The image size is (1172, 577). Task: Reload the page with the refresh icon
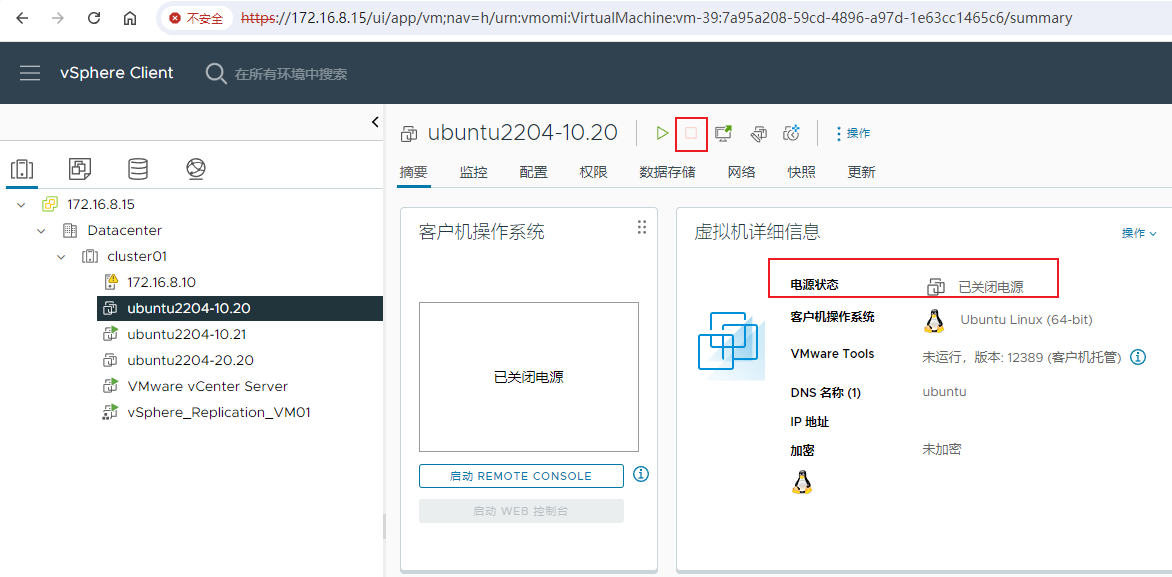[94, 19]
